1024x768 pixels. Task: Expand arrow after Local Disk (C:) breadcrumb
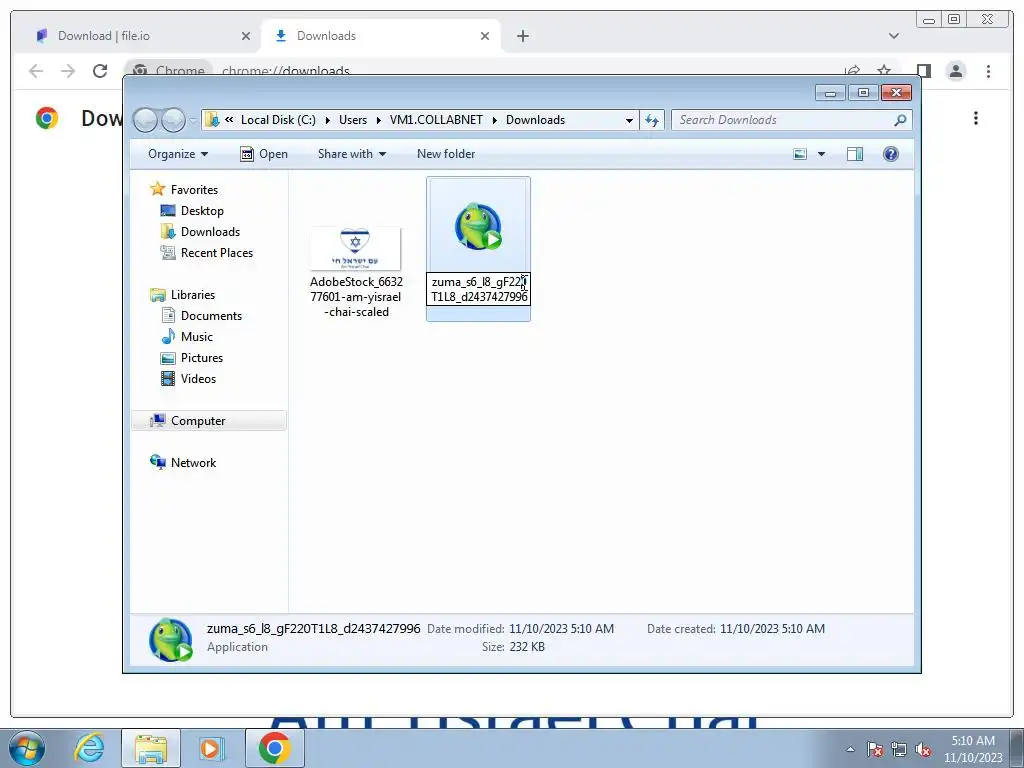click(327, 120)
